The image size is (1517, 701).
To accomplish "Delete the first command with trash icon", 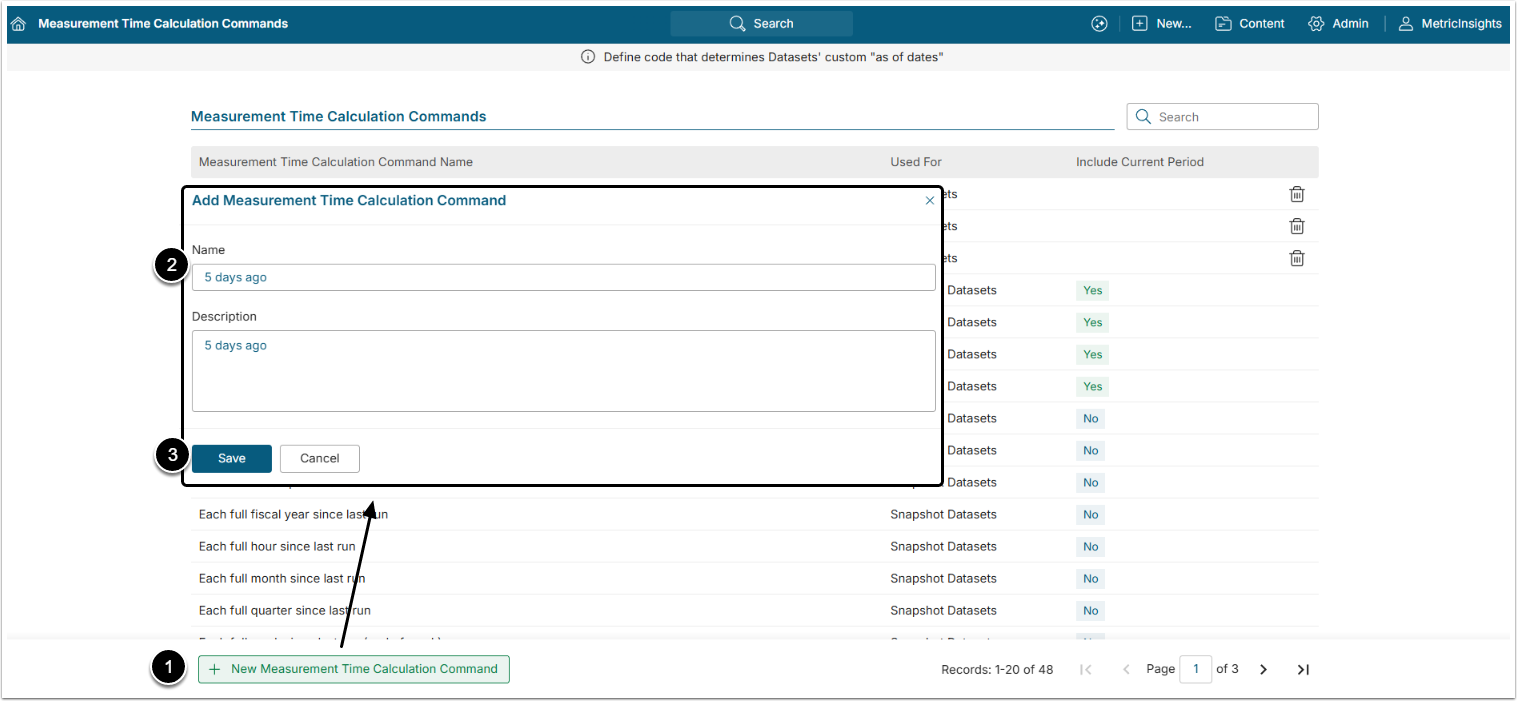I will pyautogui.click(x=1297, y=194).
